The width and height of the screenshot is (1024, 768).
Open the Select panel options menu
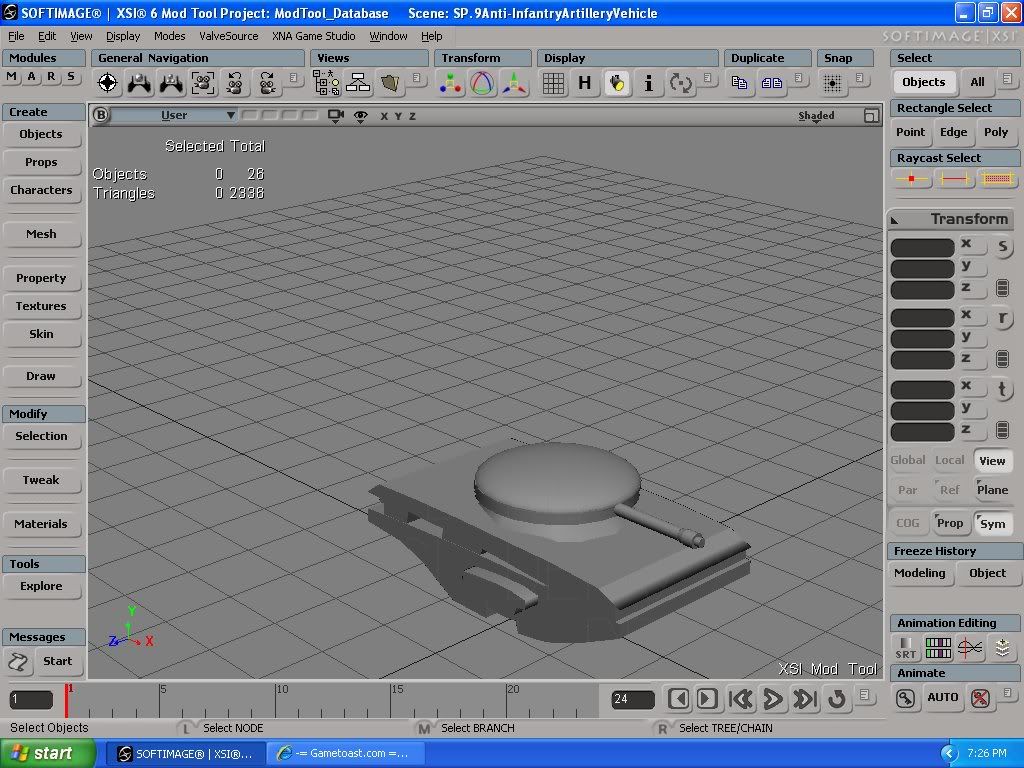pyautogui.click(x=1008, y=79)
